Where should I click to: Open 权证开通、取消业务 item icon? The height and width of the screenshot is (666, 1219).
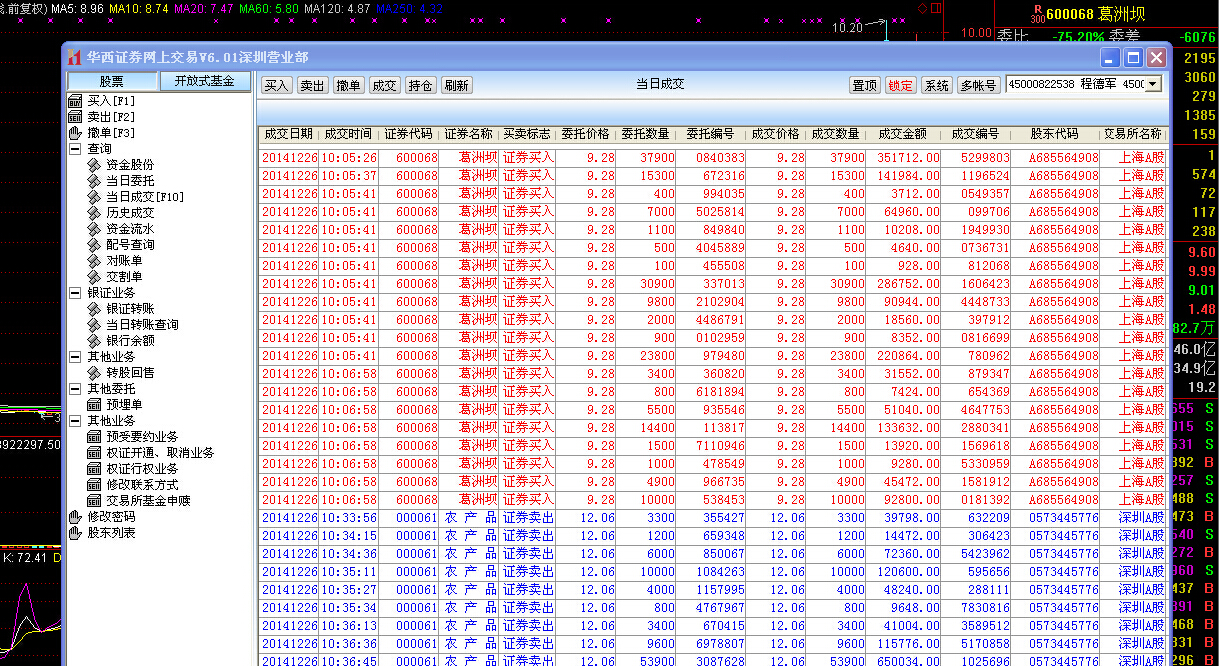pyautogui.click(x=94, y=453)
